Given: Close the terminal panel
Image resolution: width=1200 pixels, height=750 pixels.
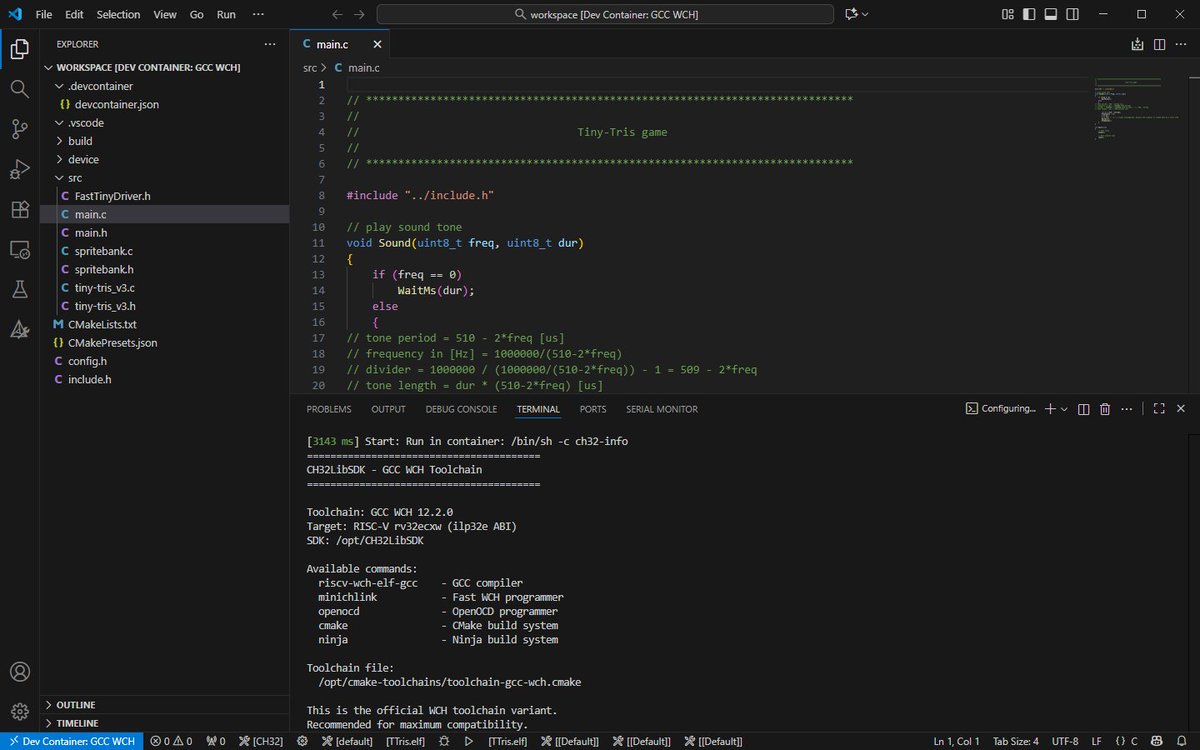Looking at the screenshot, I should pyautogui.click(x=1181, y=409).
